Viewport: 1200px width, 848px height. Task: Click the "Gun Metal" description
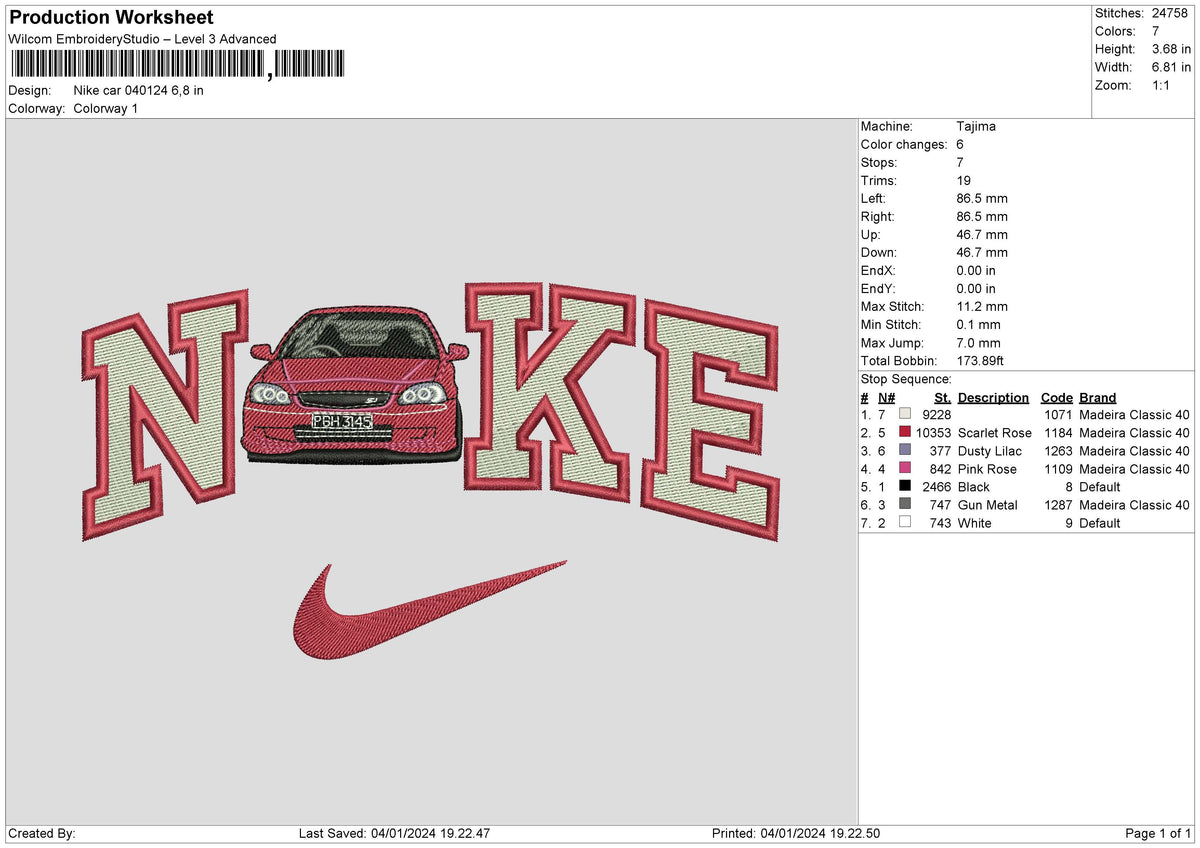987,504
